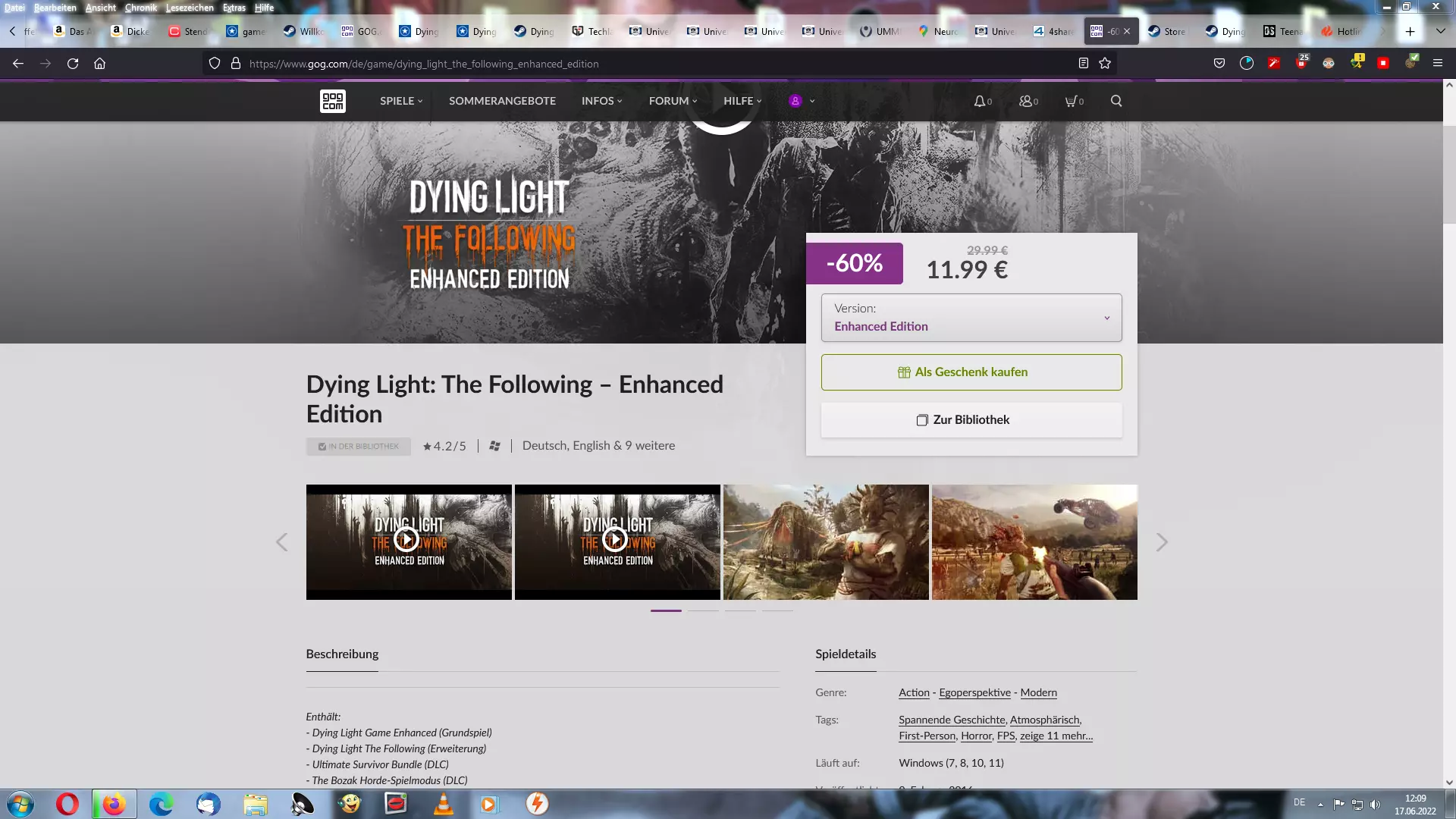
Task: Expand the FORUM navigation menu
Action: 673,101
